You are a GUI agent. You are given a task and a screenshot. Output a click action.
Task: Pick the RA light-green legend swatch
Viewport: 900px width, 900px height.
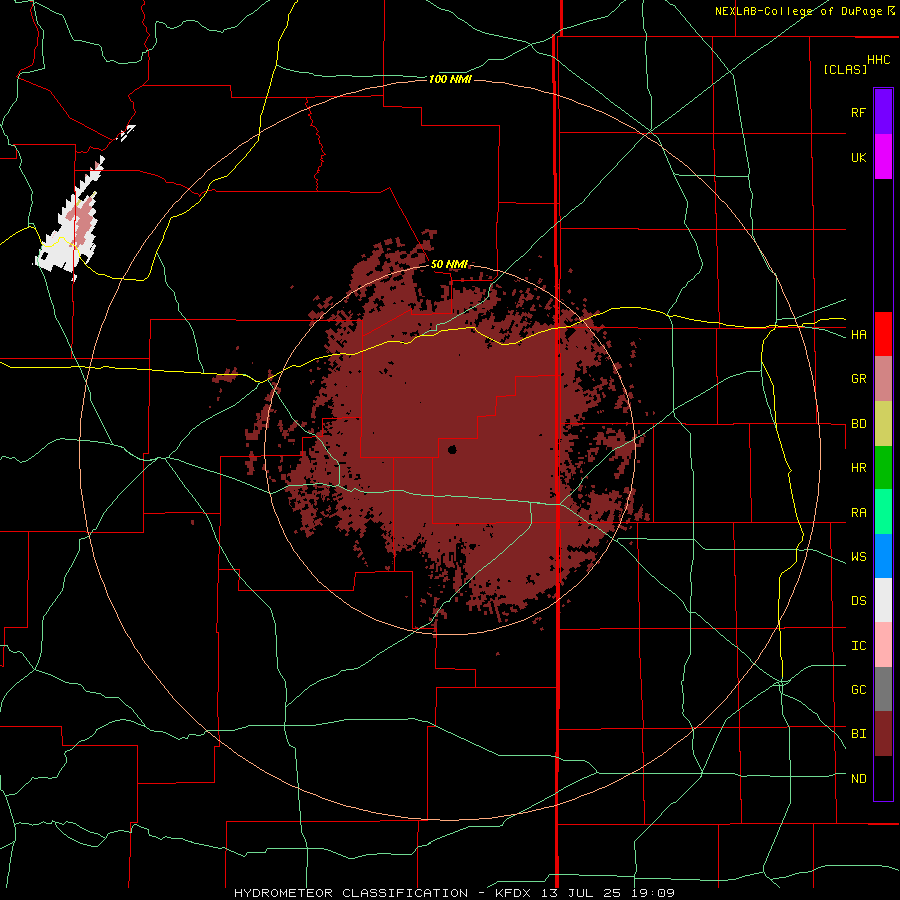883,512
